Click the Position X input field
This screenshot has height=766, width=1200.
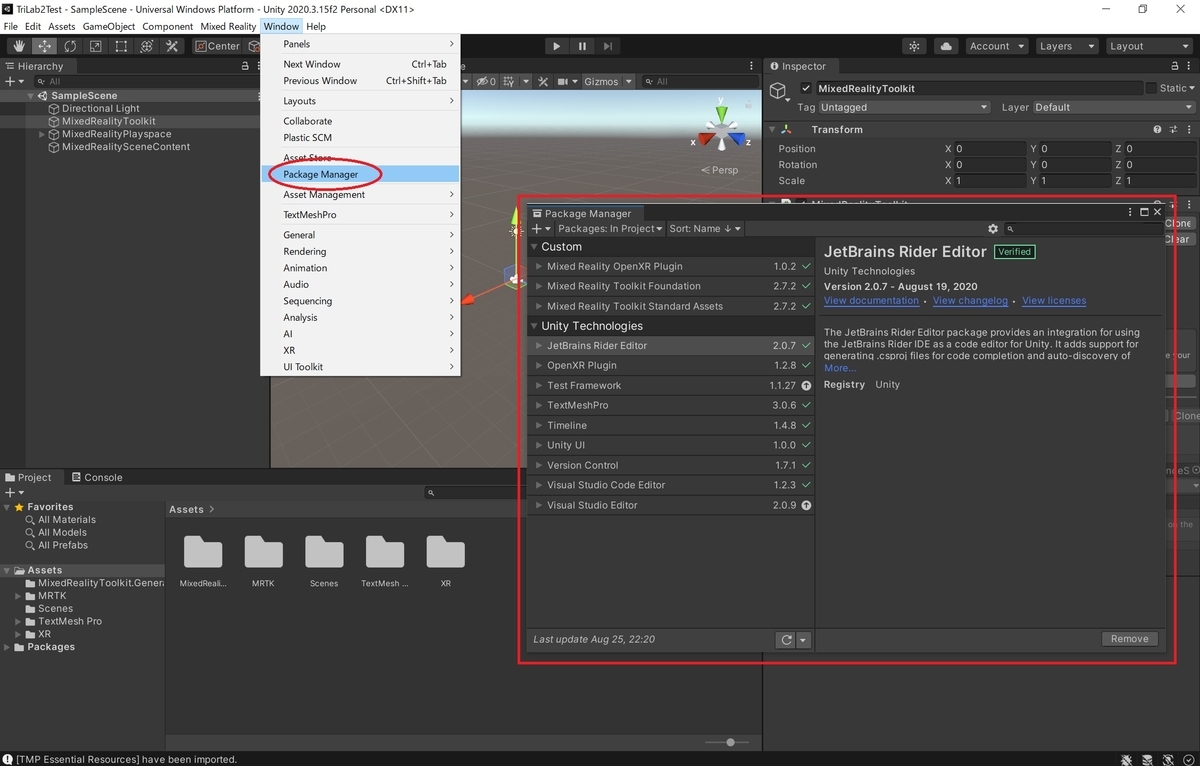[x=990, y=149]
